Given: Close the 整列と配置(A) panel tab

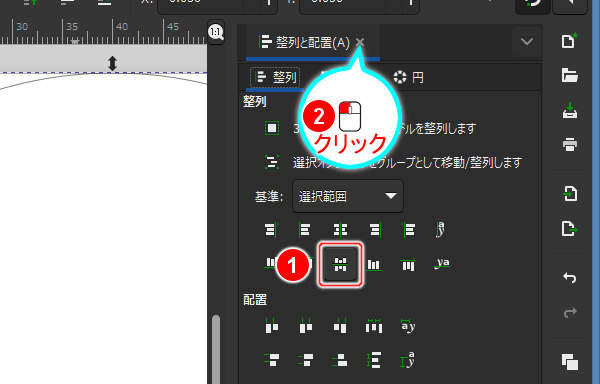Looking at the screenshot, I should (x=360, y=42).
